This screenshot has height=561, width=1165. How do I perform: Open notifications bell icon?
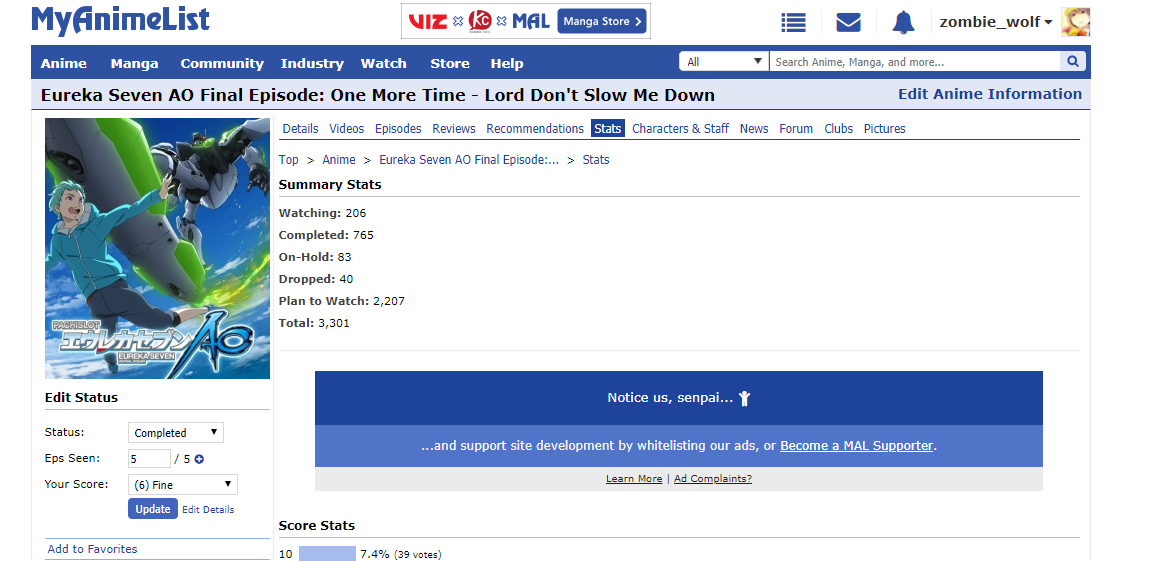pyautogui.click(x=903, y=22)
